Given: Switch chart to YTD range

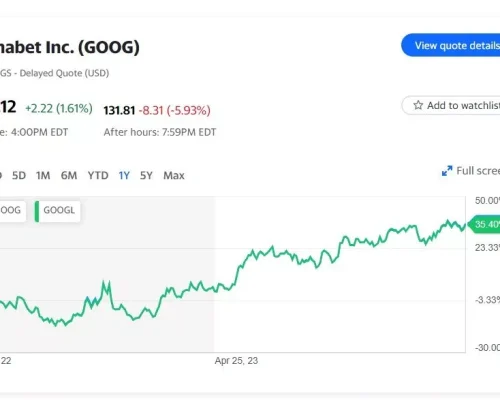Looking at the screenshot, I should coord(98,175).
